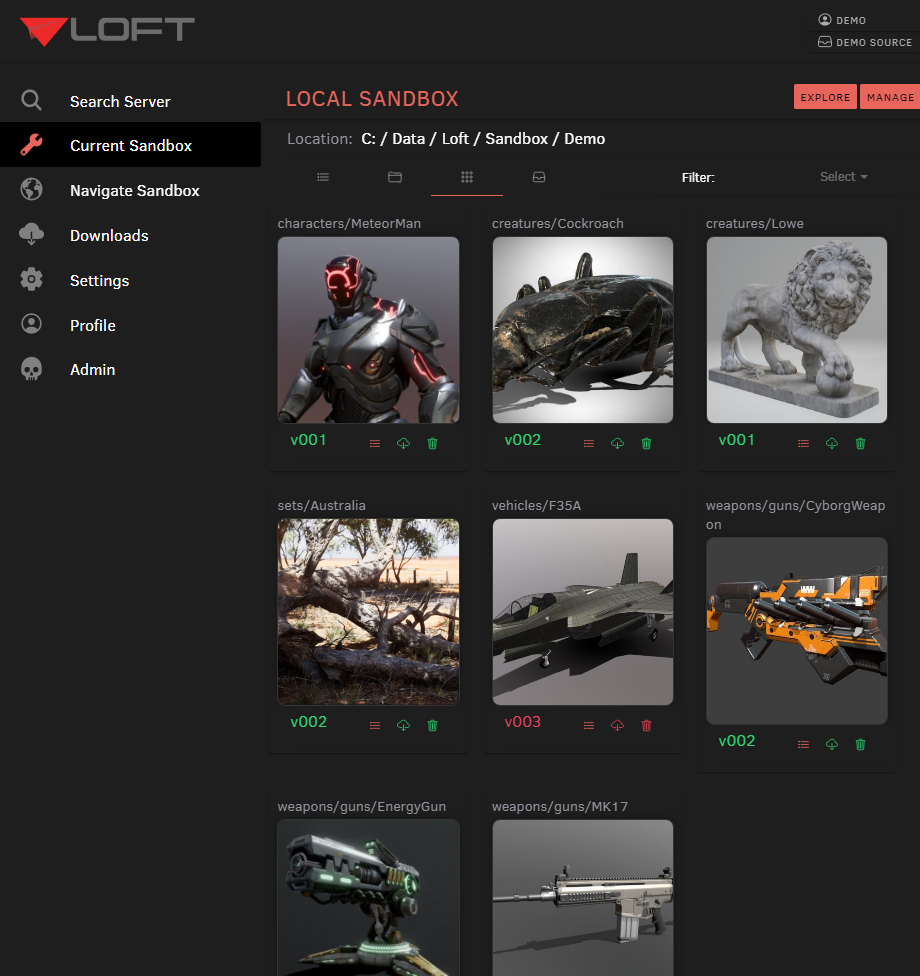Open the weapons/guns/MK17 thumbnail
The height and width of the screenshot is (976, 920).
[582, 898]
